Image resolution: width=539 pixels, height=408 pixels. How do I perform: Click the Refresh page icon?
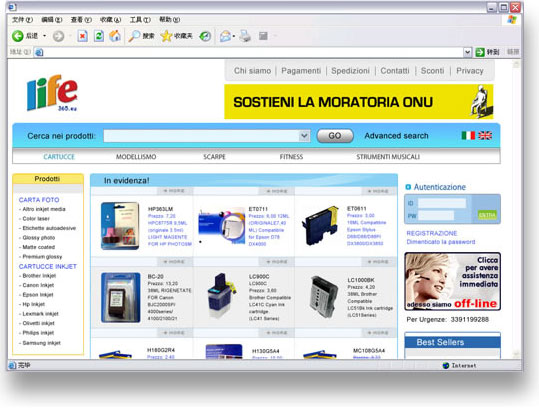pyautogui.click(x=99, y=36)
